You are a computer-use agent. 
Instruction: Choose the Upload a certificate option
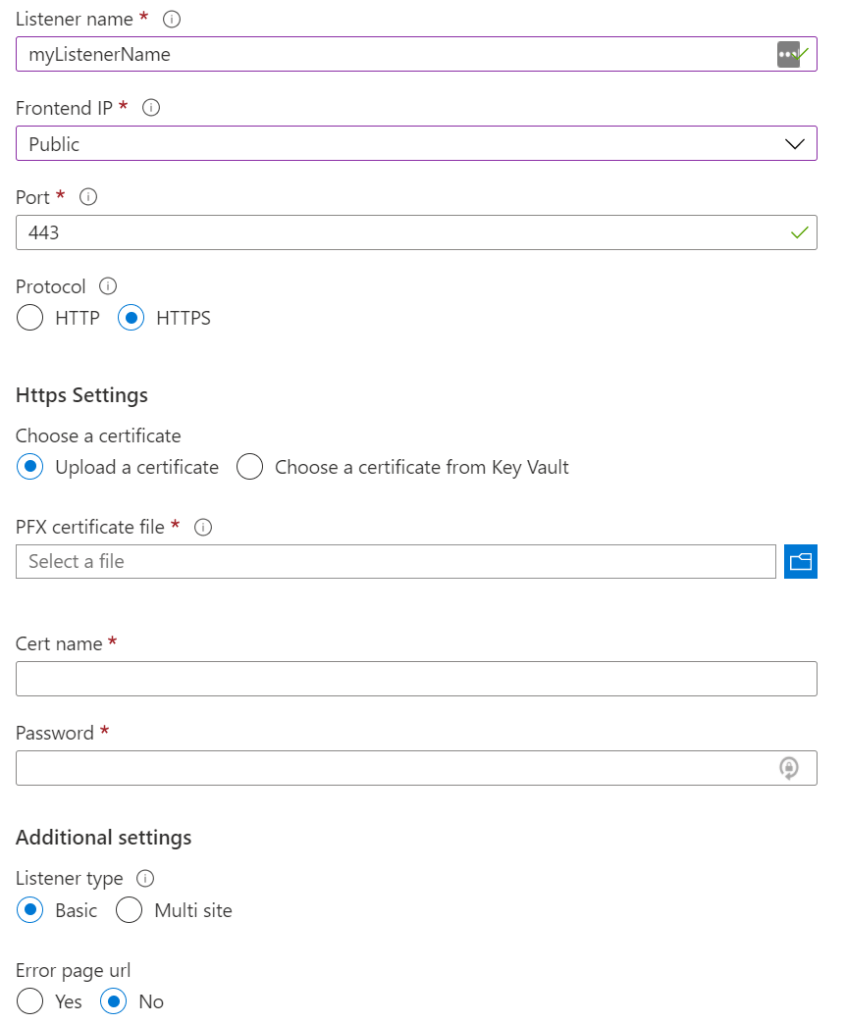click(30, 467)
